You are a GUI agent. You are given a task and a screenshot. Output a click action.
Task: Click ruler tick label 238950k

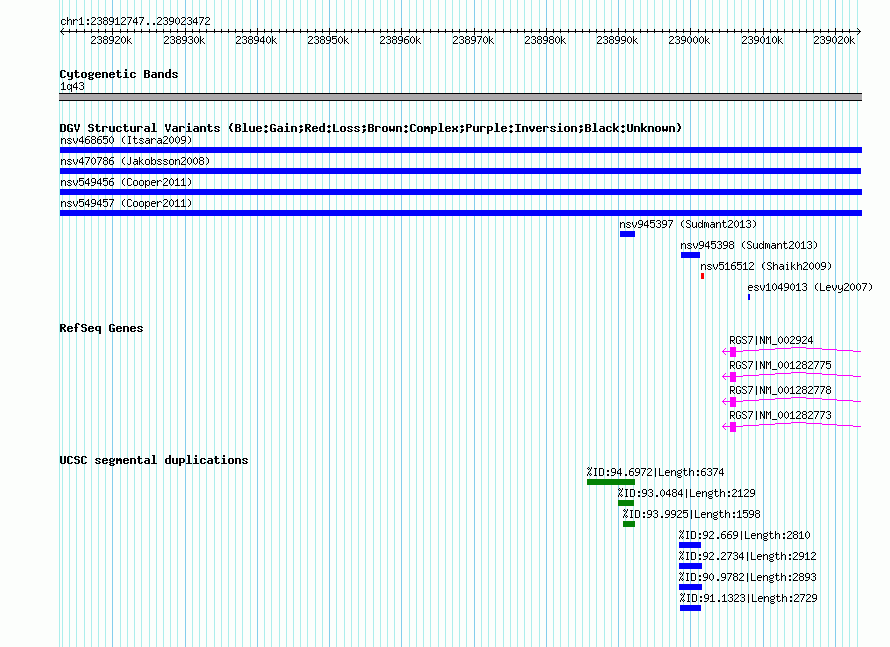click(328, 40)
